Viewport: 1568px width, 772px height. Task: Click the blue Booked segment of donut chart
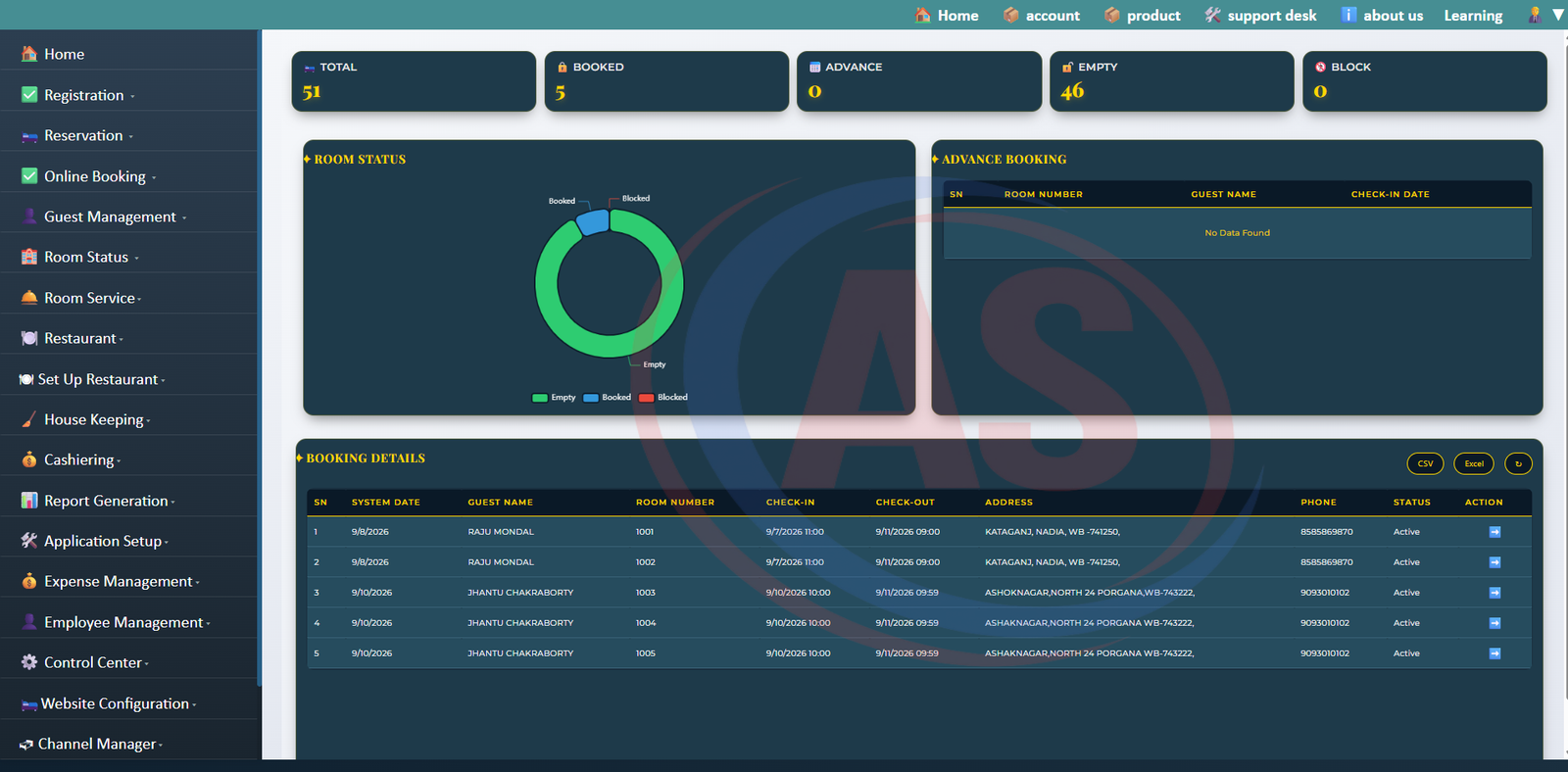tap(593, 221)
